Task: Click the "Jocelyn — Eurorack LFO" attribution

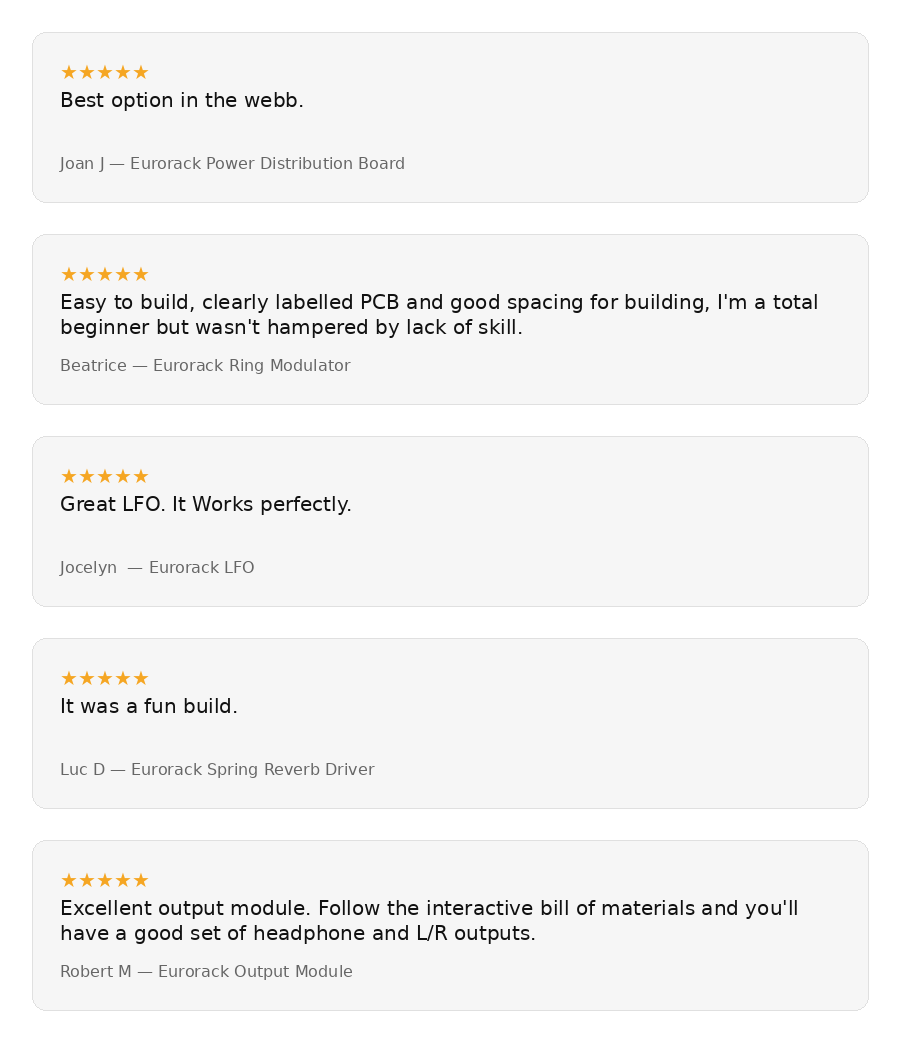Action: click(157, 568)
